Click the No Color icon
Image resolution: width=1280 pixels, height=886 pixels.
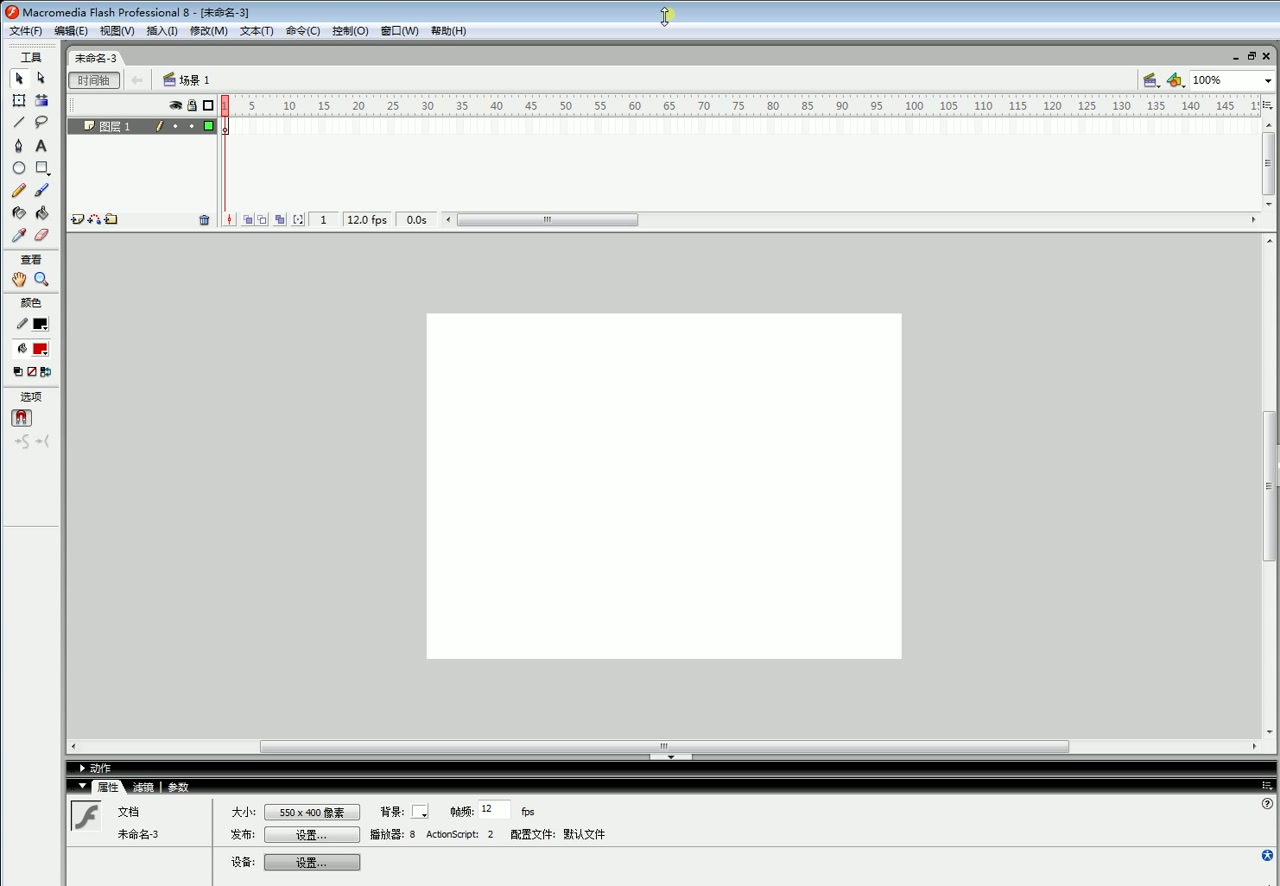click(x=31, y=372)
